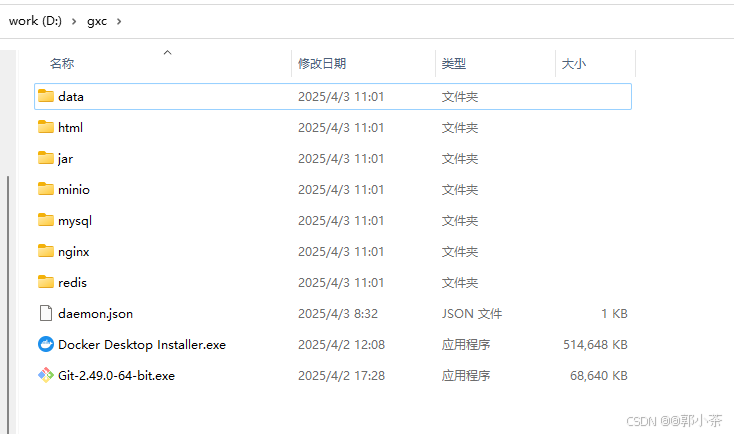Select file name data
734x434 pixels.
tap(71, 96)
